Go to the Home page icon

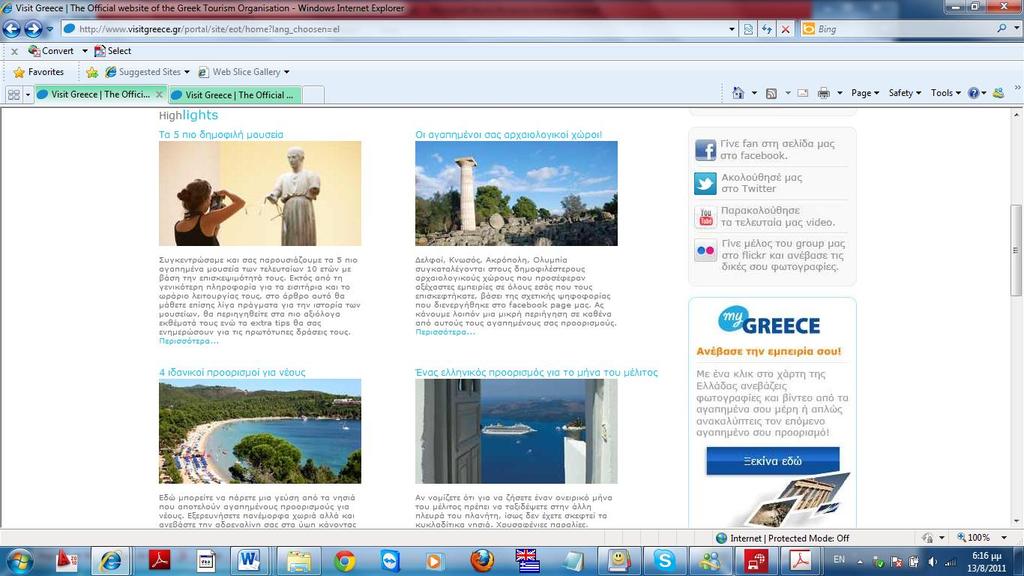click(x=738, y=93)
